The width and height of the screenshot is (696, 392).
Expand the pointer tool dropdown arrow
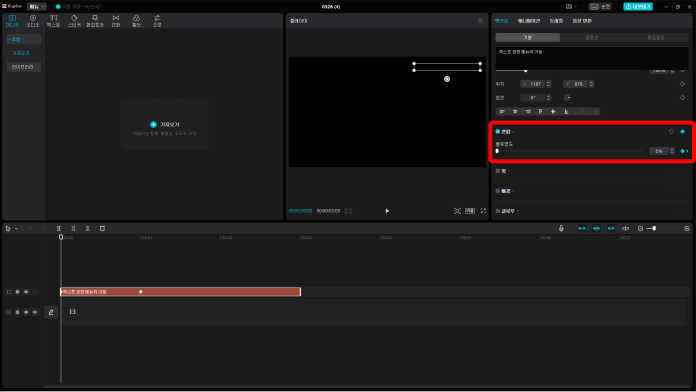[x=16, y=229]
